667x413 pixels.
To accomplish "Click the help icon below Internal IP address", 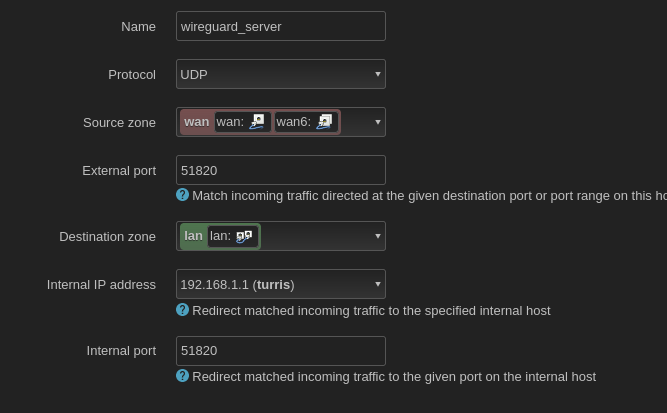I will pos(182,310).
